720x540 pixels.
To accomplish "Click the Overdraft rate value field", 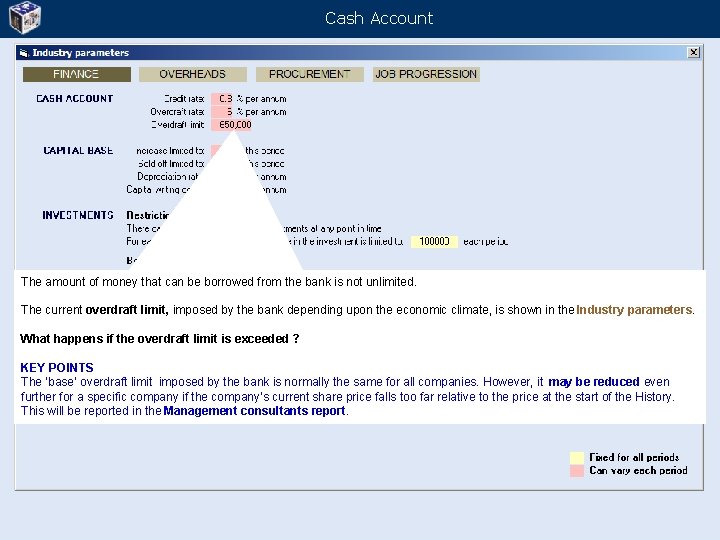I will tap(223, 112).
